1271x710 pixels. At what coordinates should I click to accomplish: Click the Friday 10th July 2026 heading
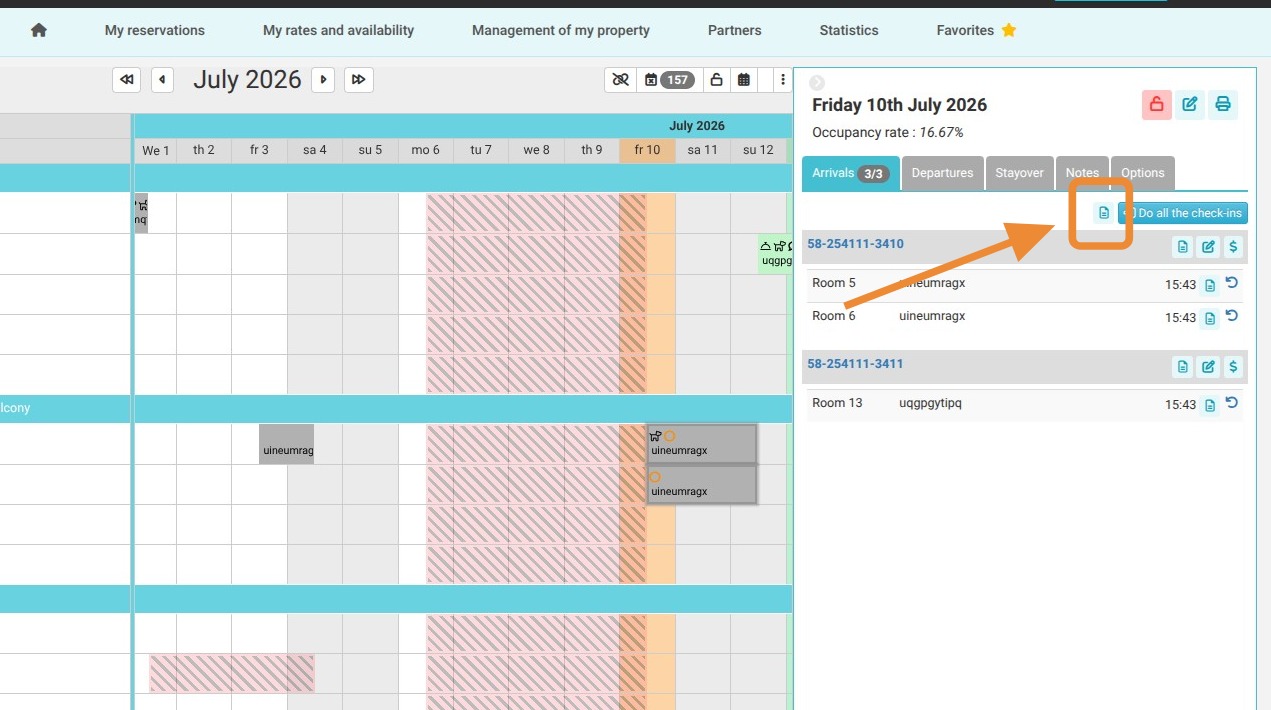899,105
